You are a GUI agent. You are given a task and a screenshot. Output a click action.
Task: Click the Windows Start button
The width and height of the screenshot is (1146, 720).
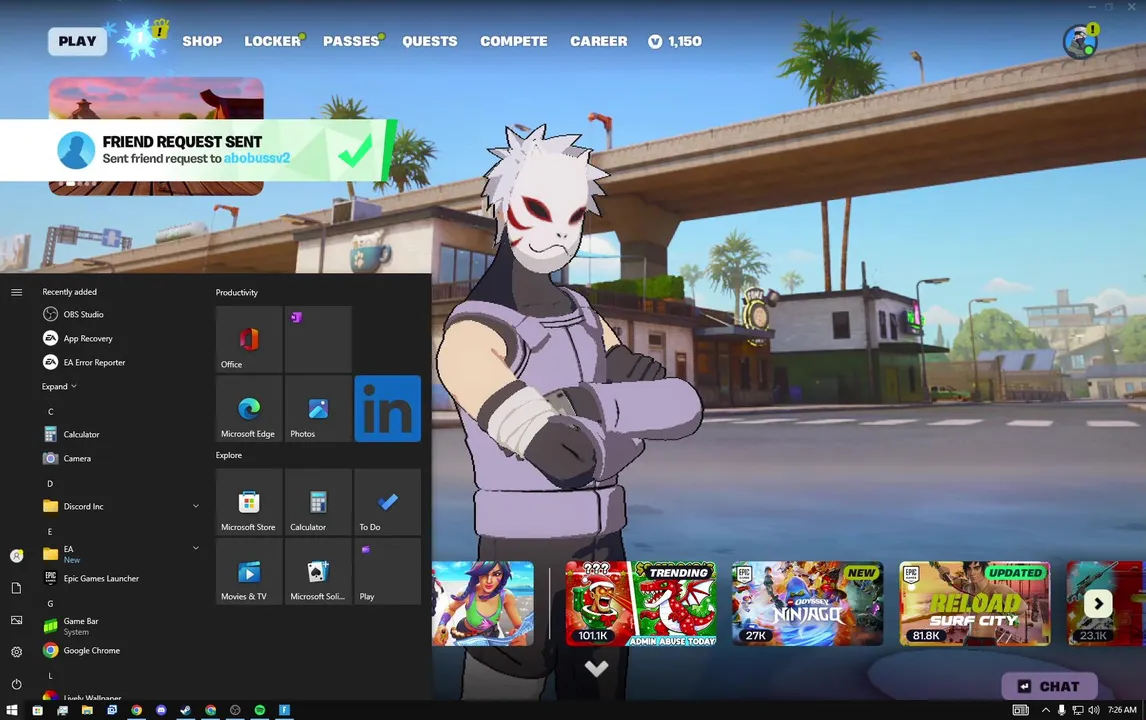12,710
